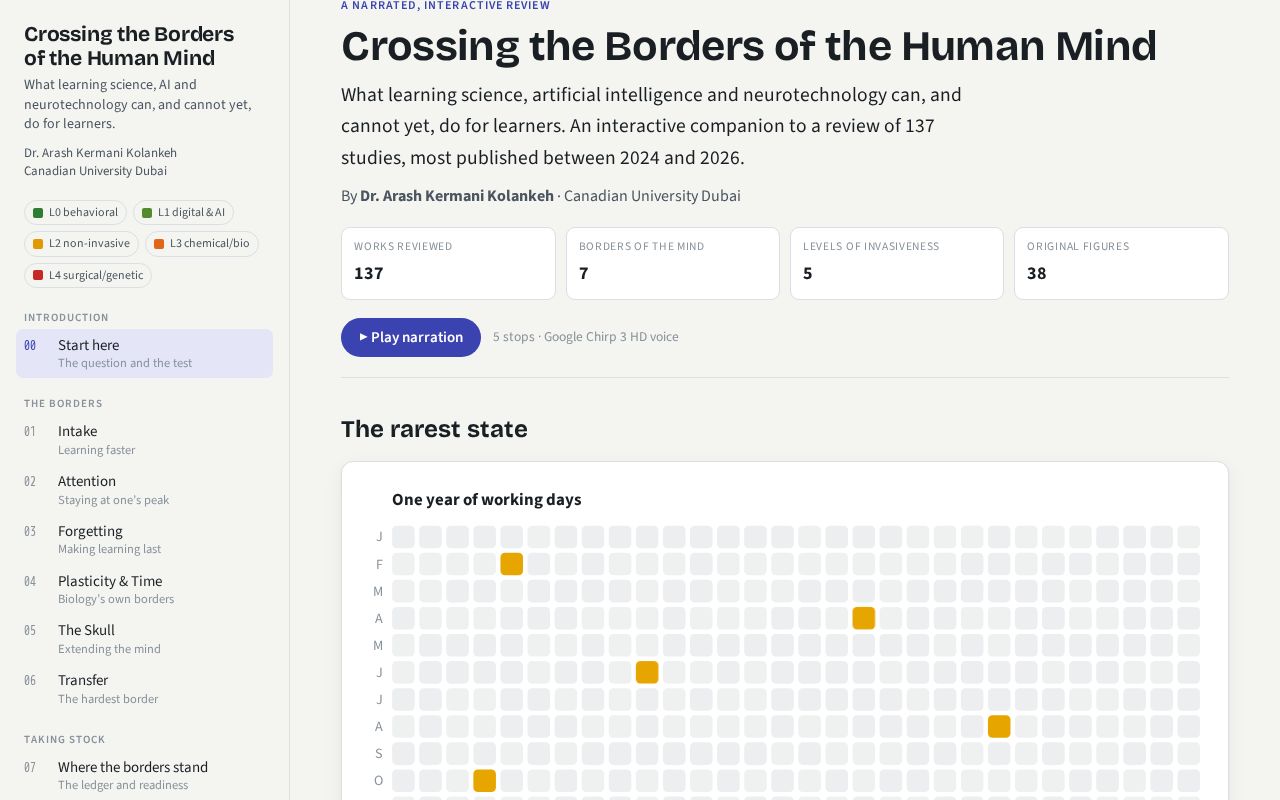
Task: Click the '5 stops · Google Chirp 3 HD voice' text
Action: pyautogui.click(x=586, y=337)
